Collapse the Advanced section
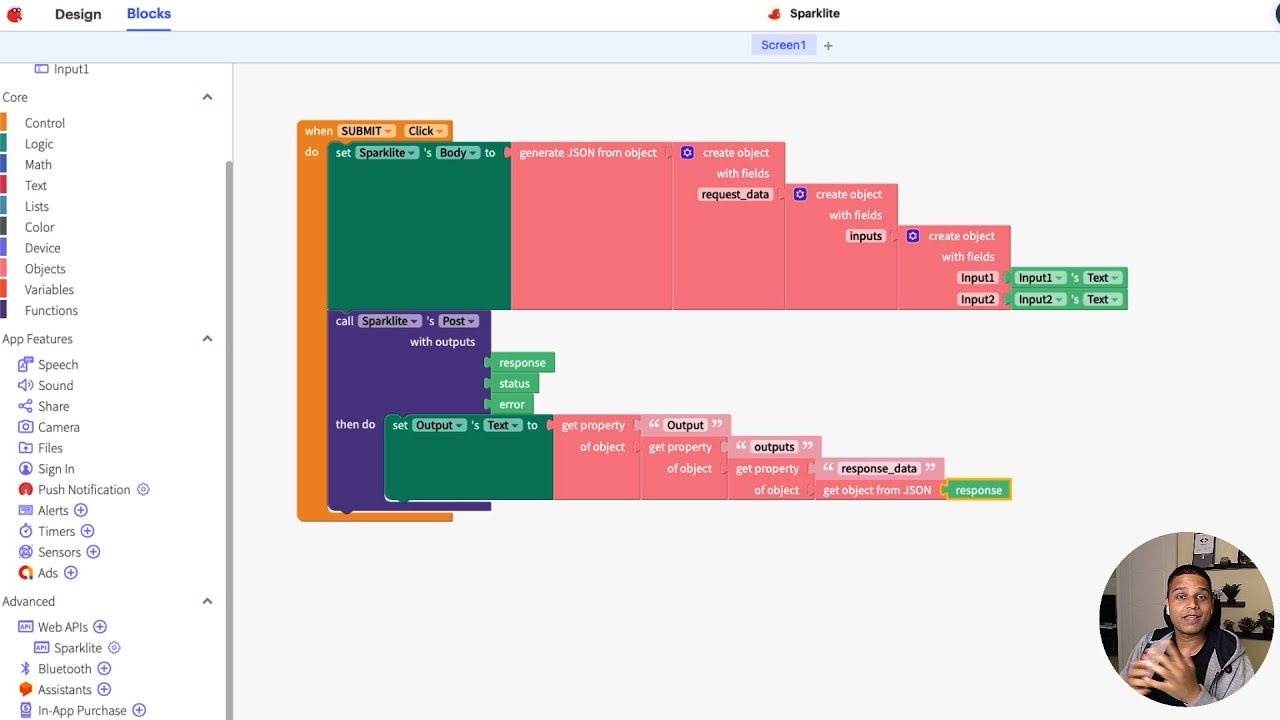This screenshot has height=720, width=1280. coord(207,601)
